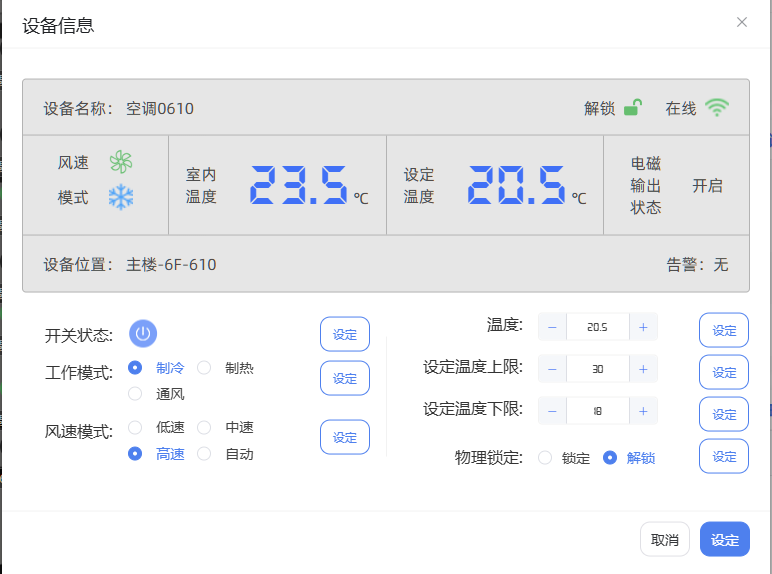Apply the upper temperature limit setting
Screen dimensions: 772x574
click(x=724, y=372)
